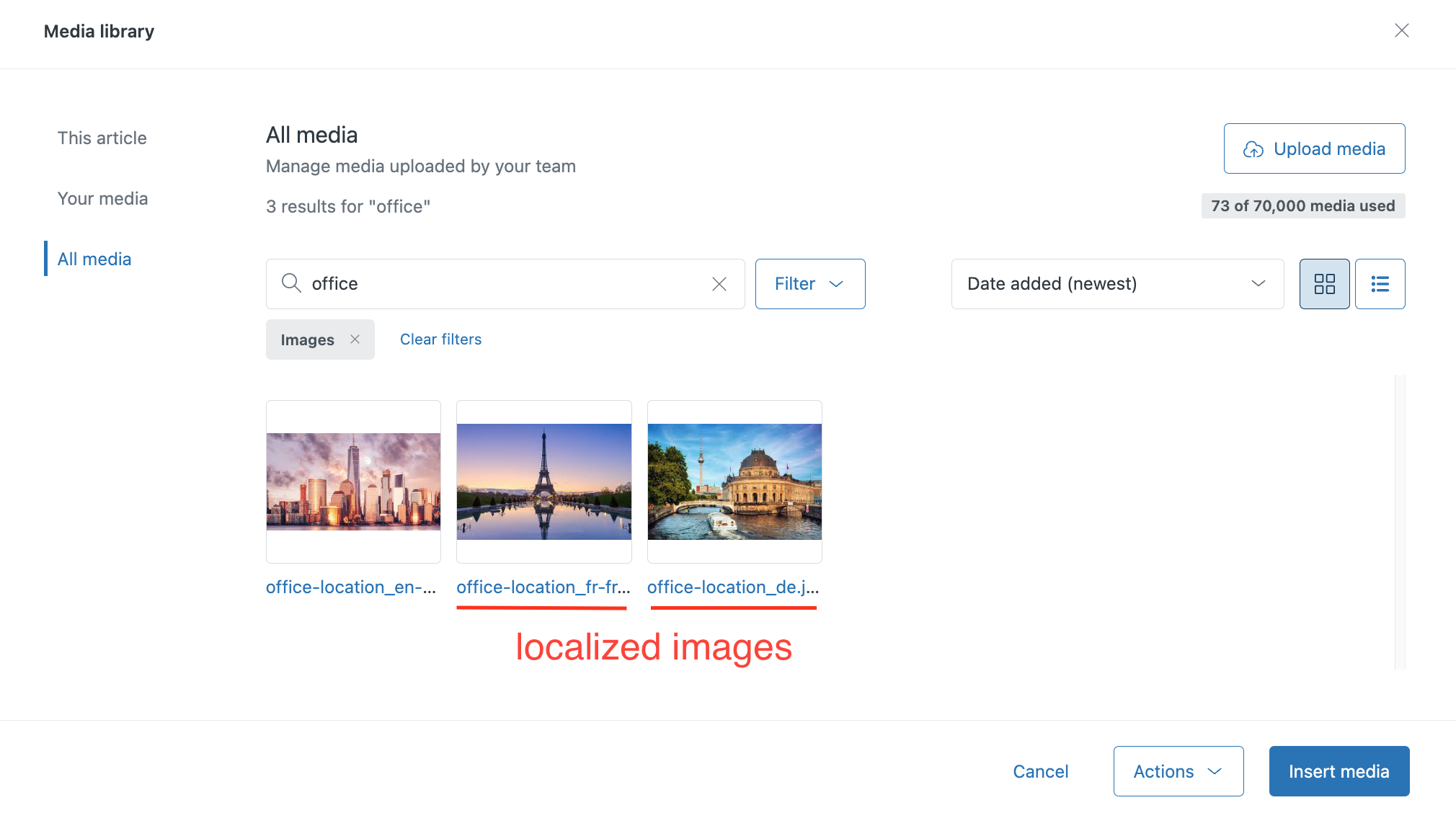Switch to grid view
Image resolution: width=1456 pixels, height=813 pixels.
1324,284
